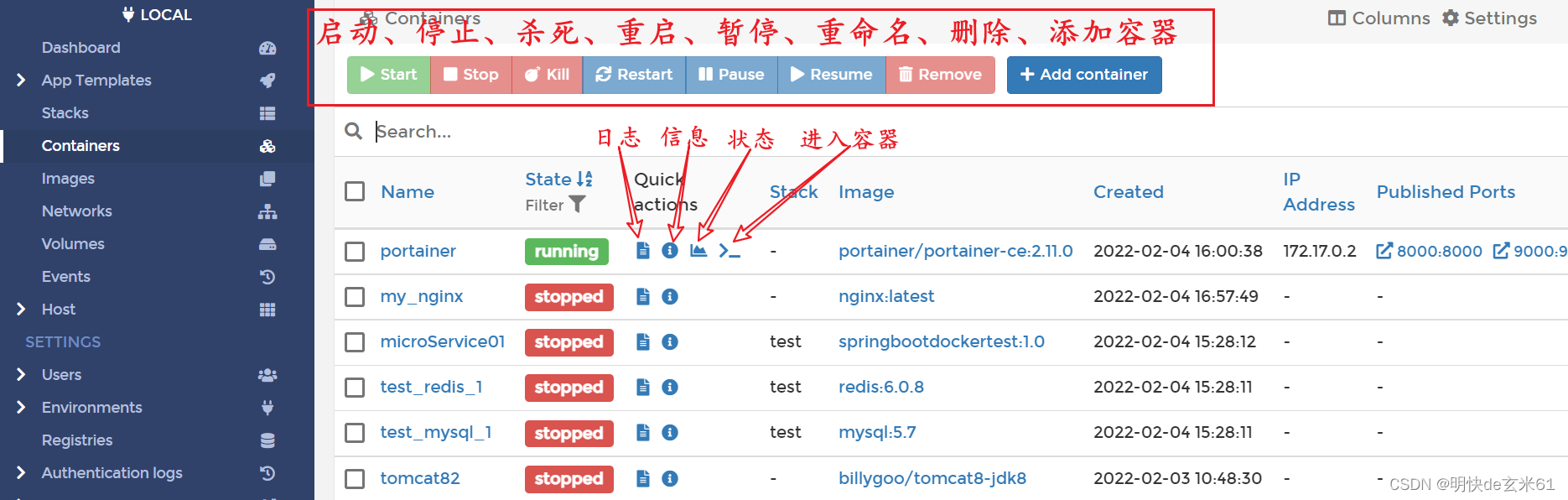The height and width of the screenshot is (500, 1568).
Task: Expand the Host sidebar chevron
Action: [x=21, y=310]
